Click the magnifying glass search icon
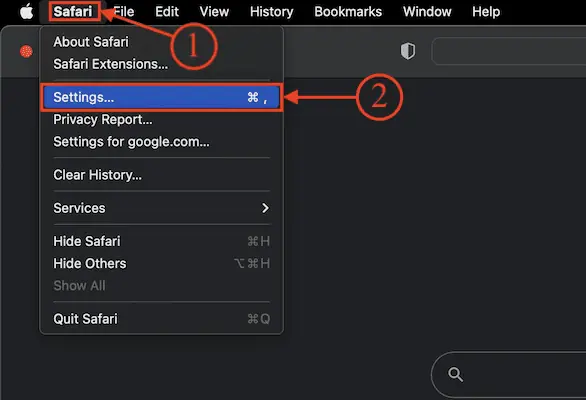 click(x=456, y=375)
